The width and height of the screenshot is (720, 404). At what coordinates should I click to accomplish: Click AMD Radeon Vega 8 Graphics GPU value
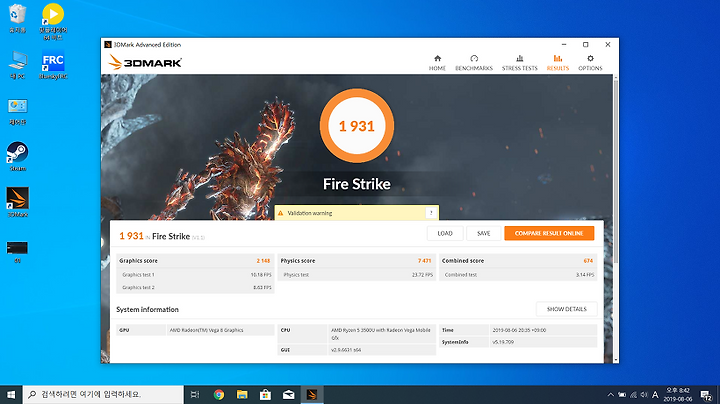coord(206,330)
